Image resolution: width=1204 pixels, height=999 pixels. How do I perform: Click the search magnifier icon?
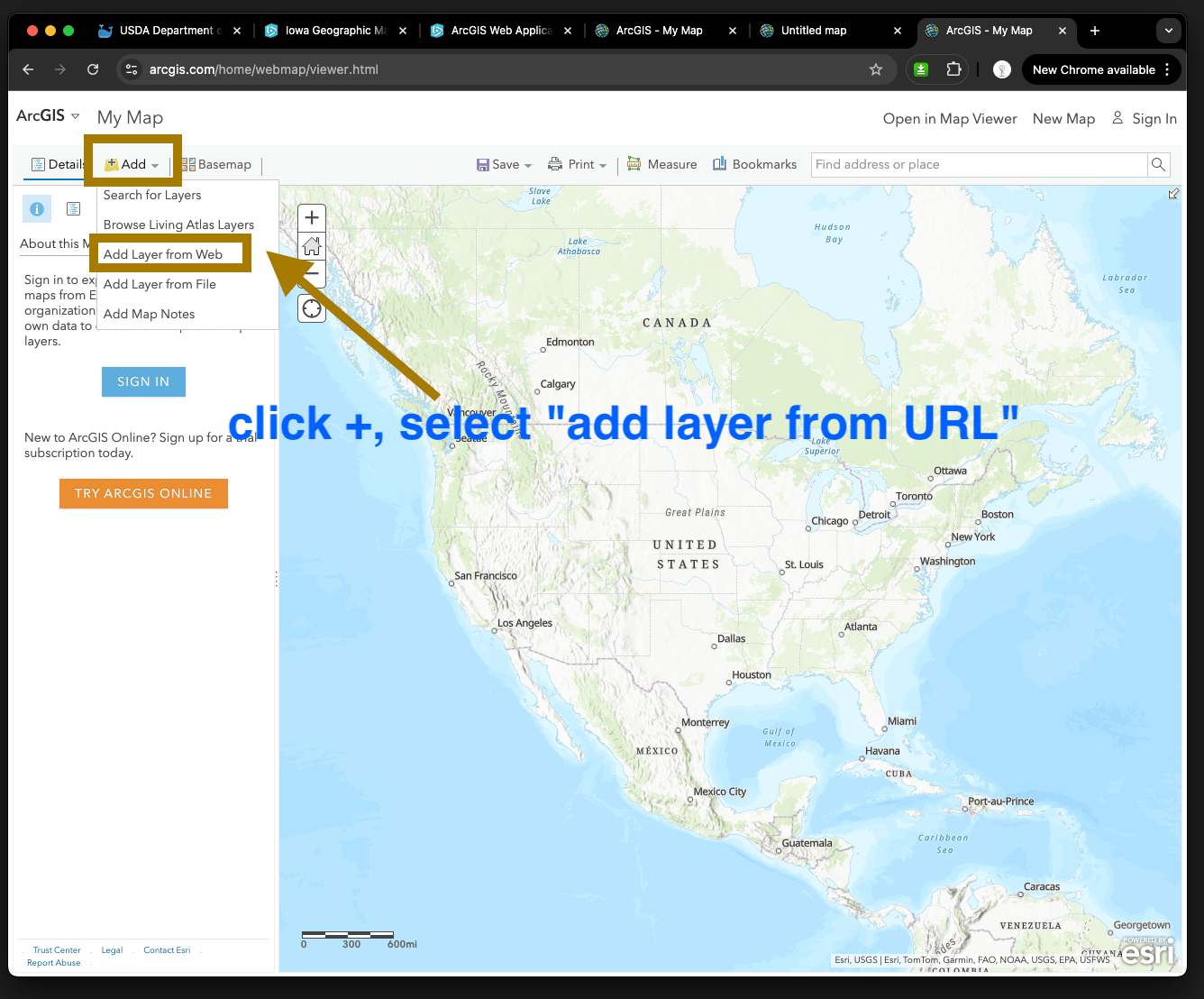coord(1159,164)
